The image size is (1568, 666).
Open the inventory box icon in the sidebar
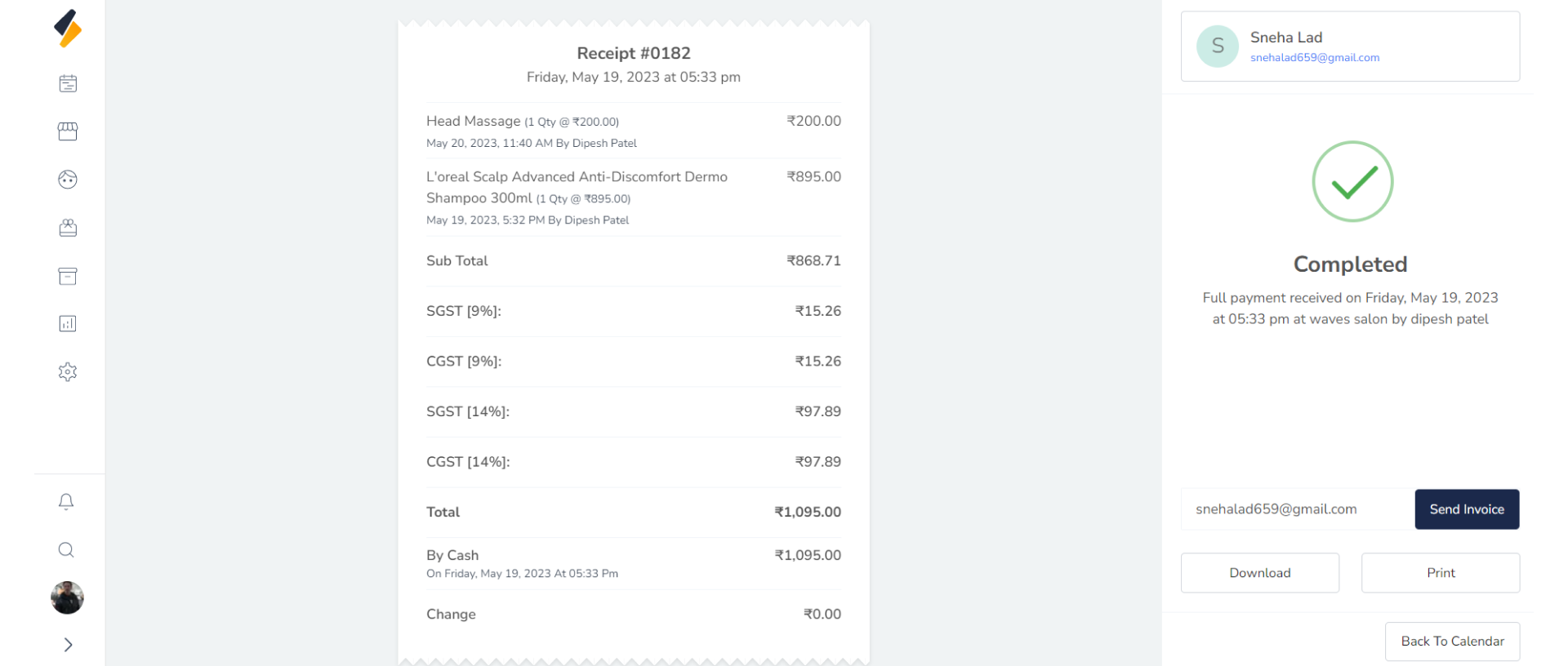(68, 276)
